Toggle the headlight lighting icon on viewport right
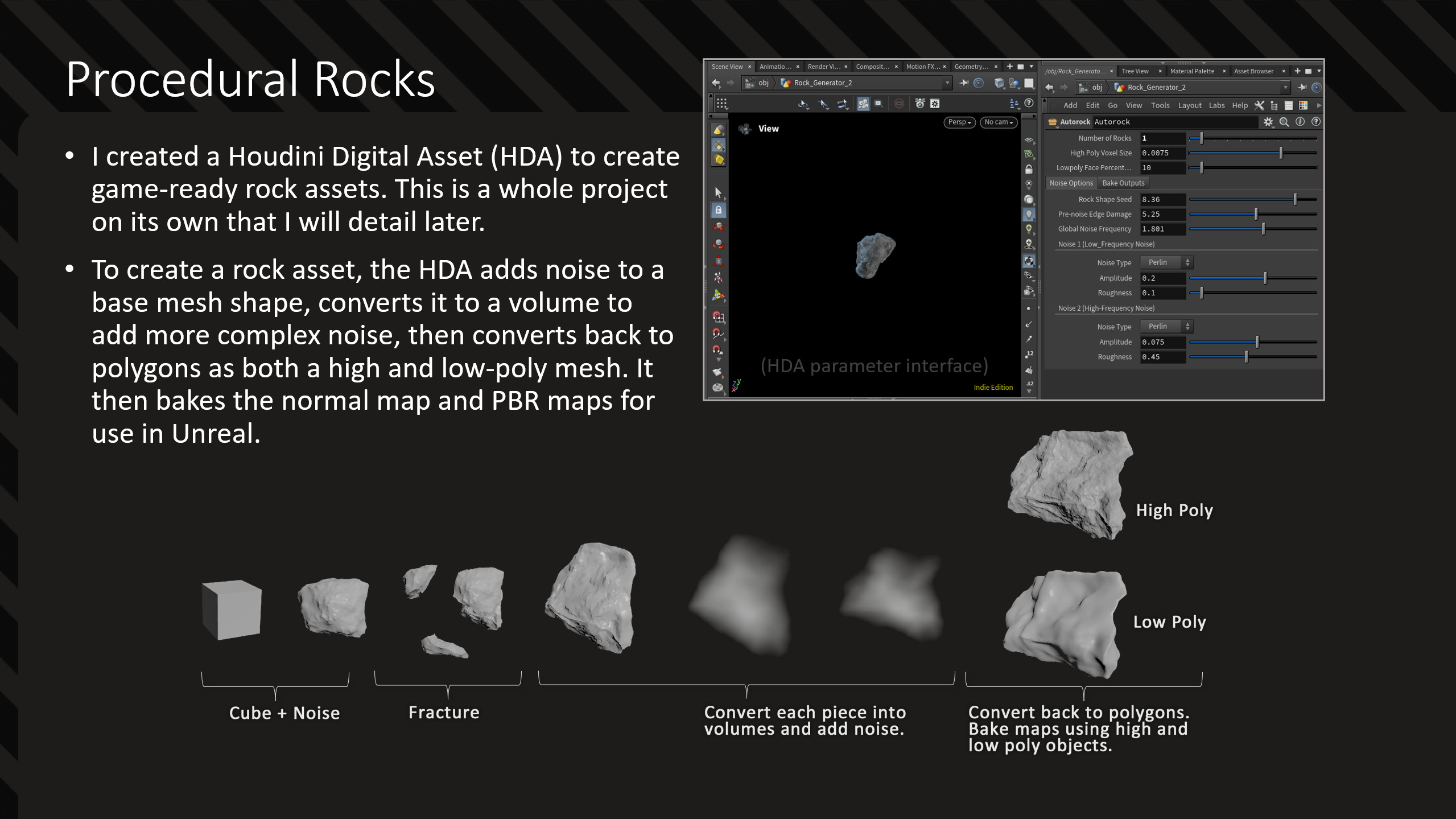This screenshot has height=819, width=1456. tap(1029, 213)
